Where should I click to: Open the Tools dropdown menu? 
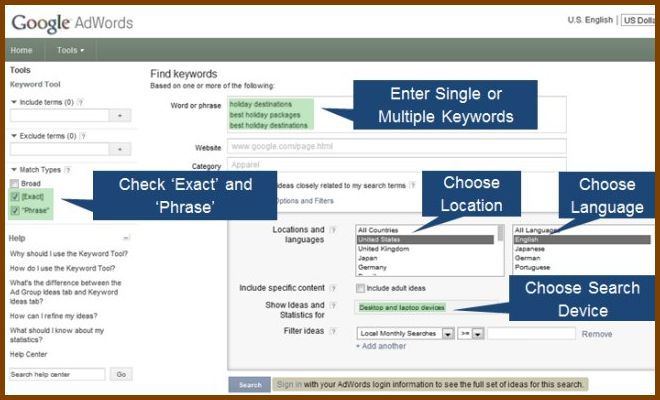(x=70, y=50)
